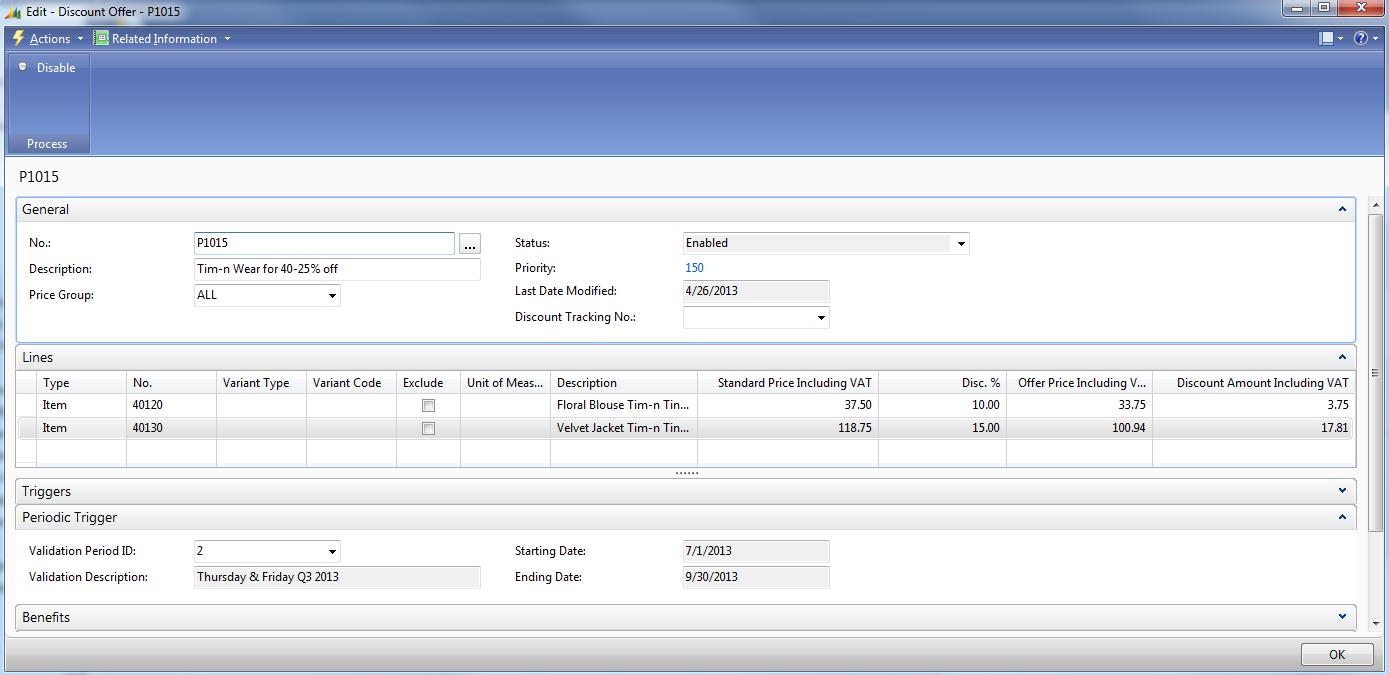Image resolution: width=1389 pixels, height=675 pixels.
Task: Open the Related Information menu
Action: click(x=164, y=38)
